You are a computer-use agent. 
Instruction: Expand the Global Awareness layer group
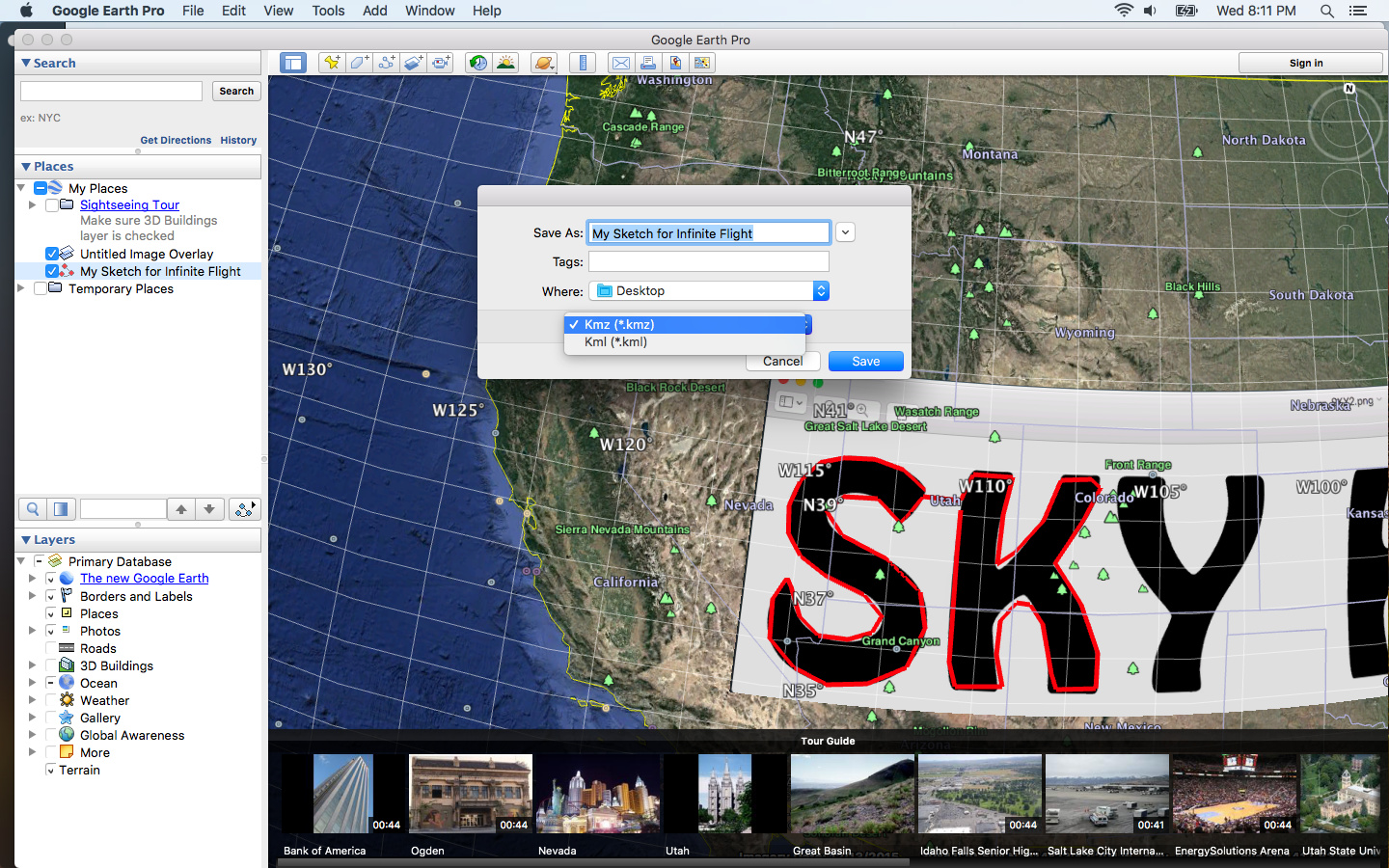(33, 735)
